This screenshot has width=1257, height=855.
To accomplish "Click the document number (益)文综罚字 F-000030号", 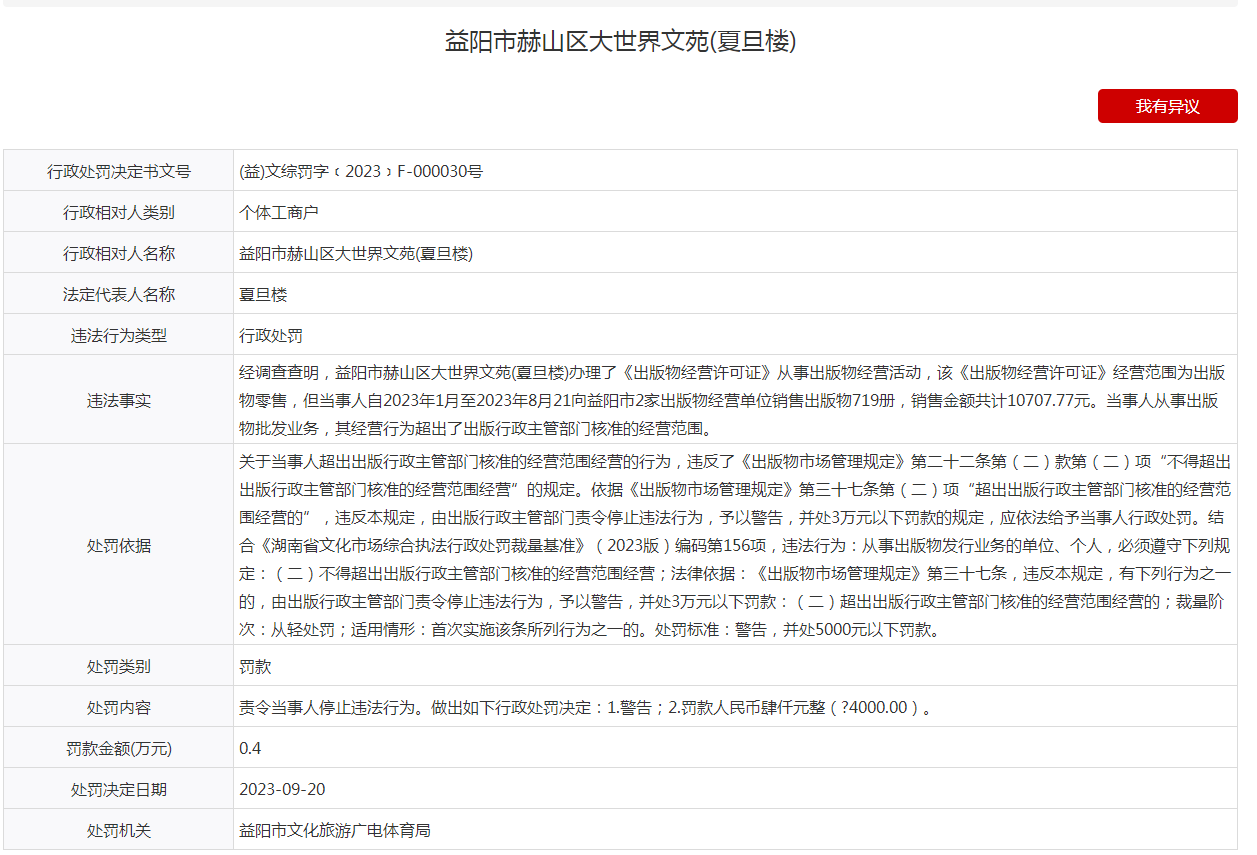I will tap(361, 171).
